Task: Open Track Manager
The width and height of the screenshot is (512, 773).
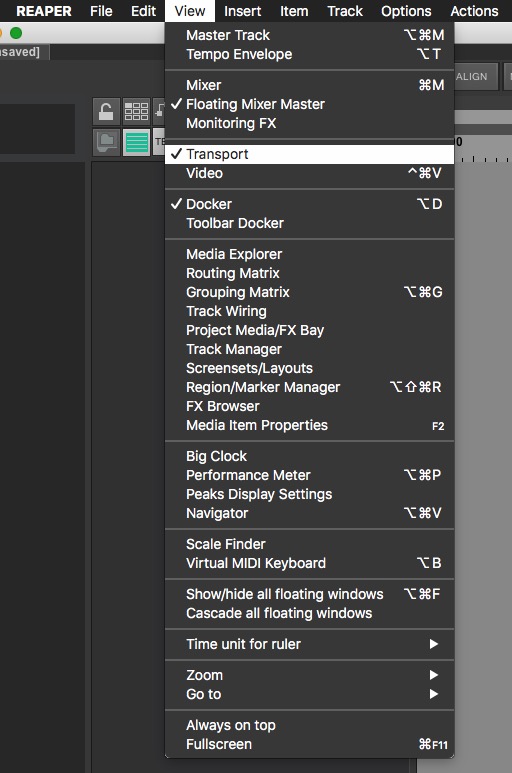Action: coord(309,350)
